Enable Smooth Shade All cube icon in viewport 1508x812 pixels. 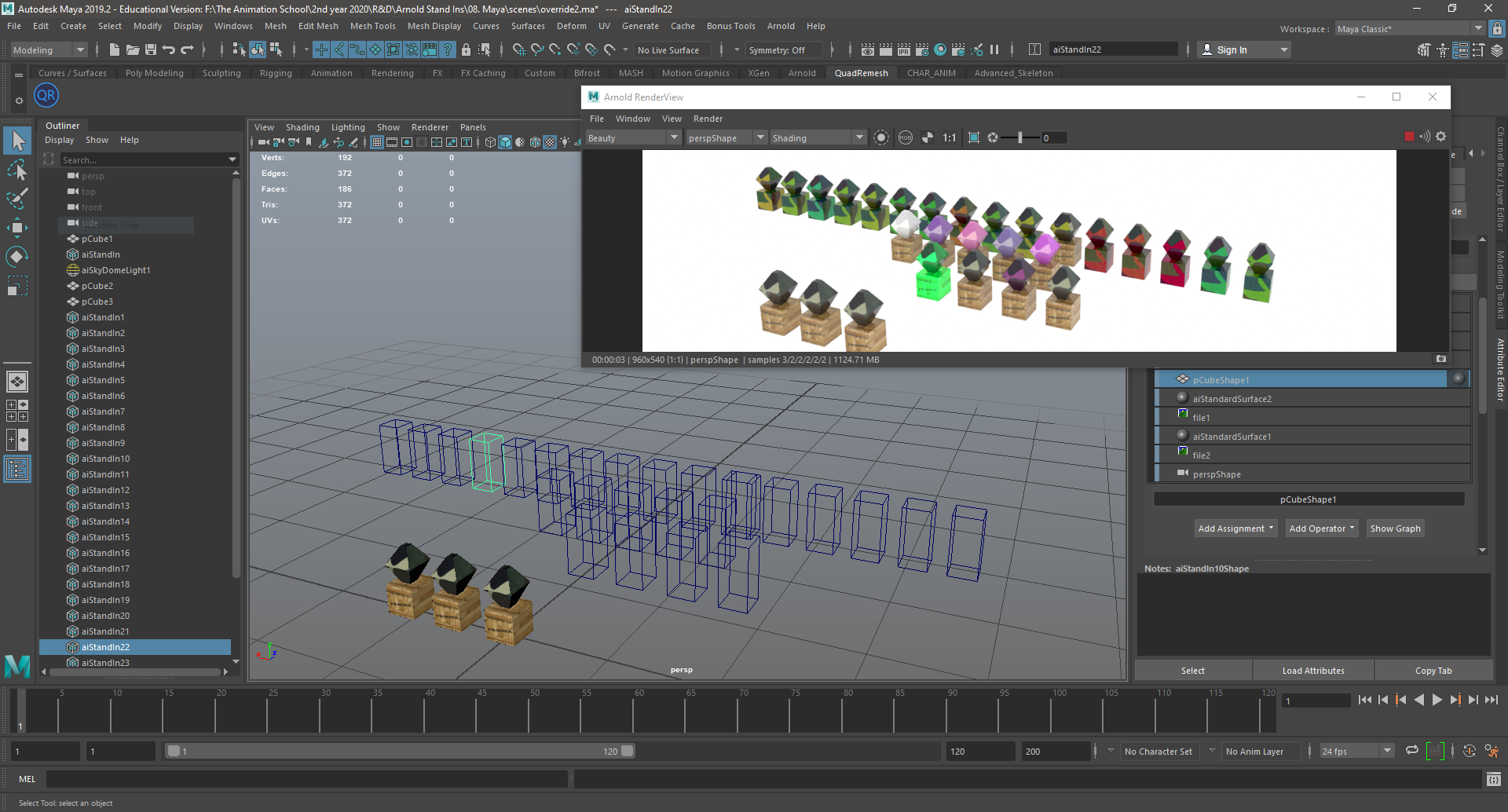(x=504, y=143)
